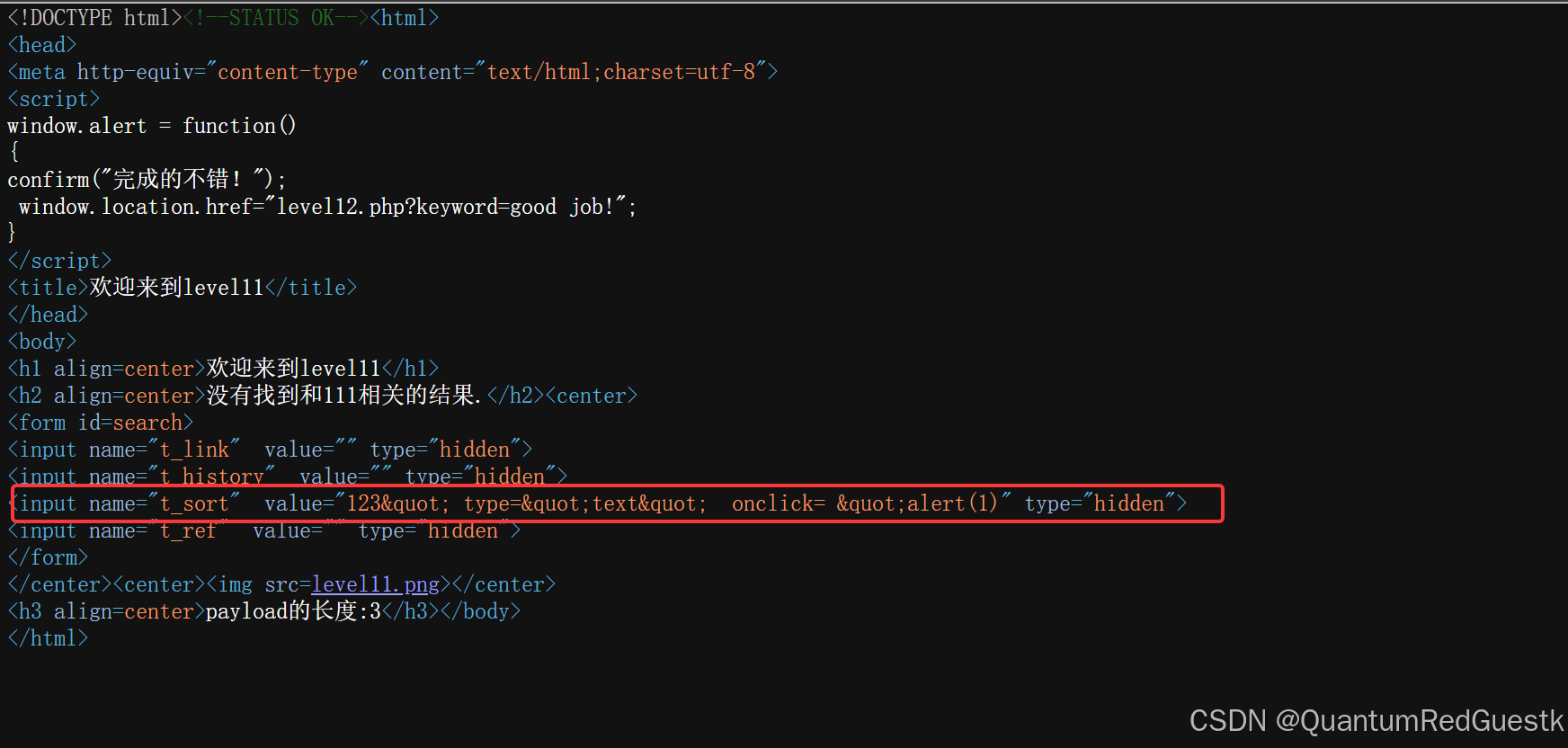Select the h2 没有找到和111相关的结果 line
1568x748 pixels.
point(322,396)
